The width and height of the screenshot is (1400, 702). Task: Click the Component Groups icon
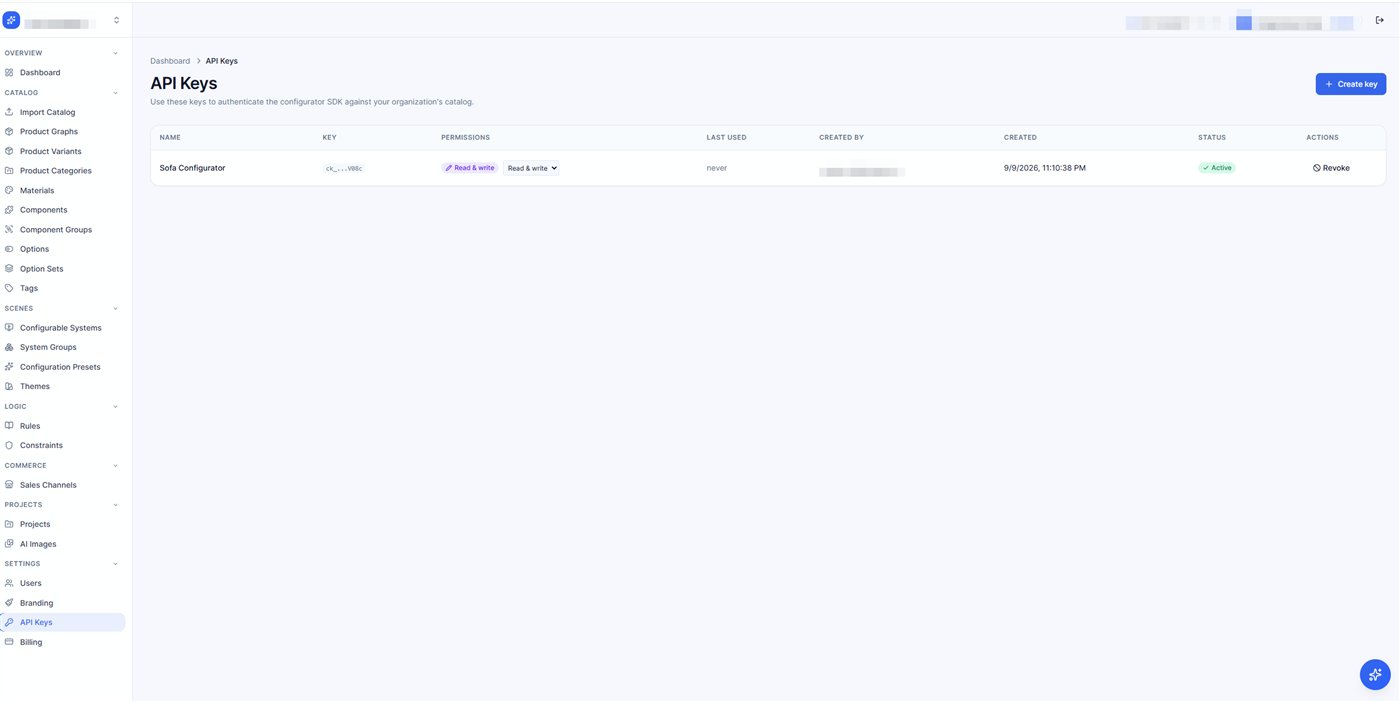[x=9, y=230]
